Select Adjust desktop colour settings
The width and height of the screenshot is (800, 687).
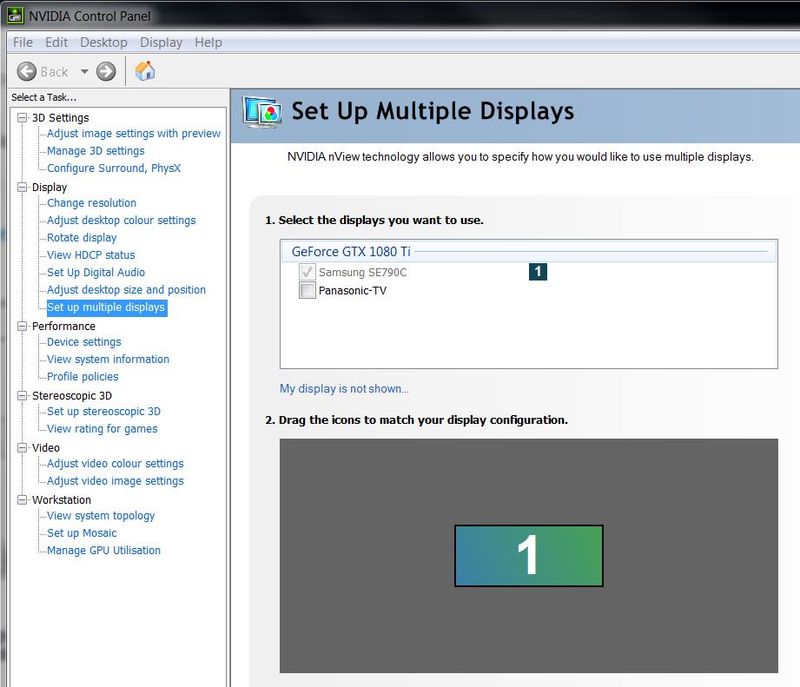click(x=121, y=220)
